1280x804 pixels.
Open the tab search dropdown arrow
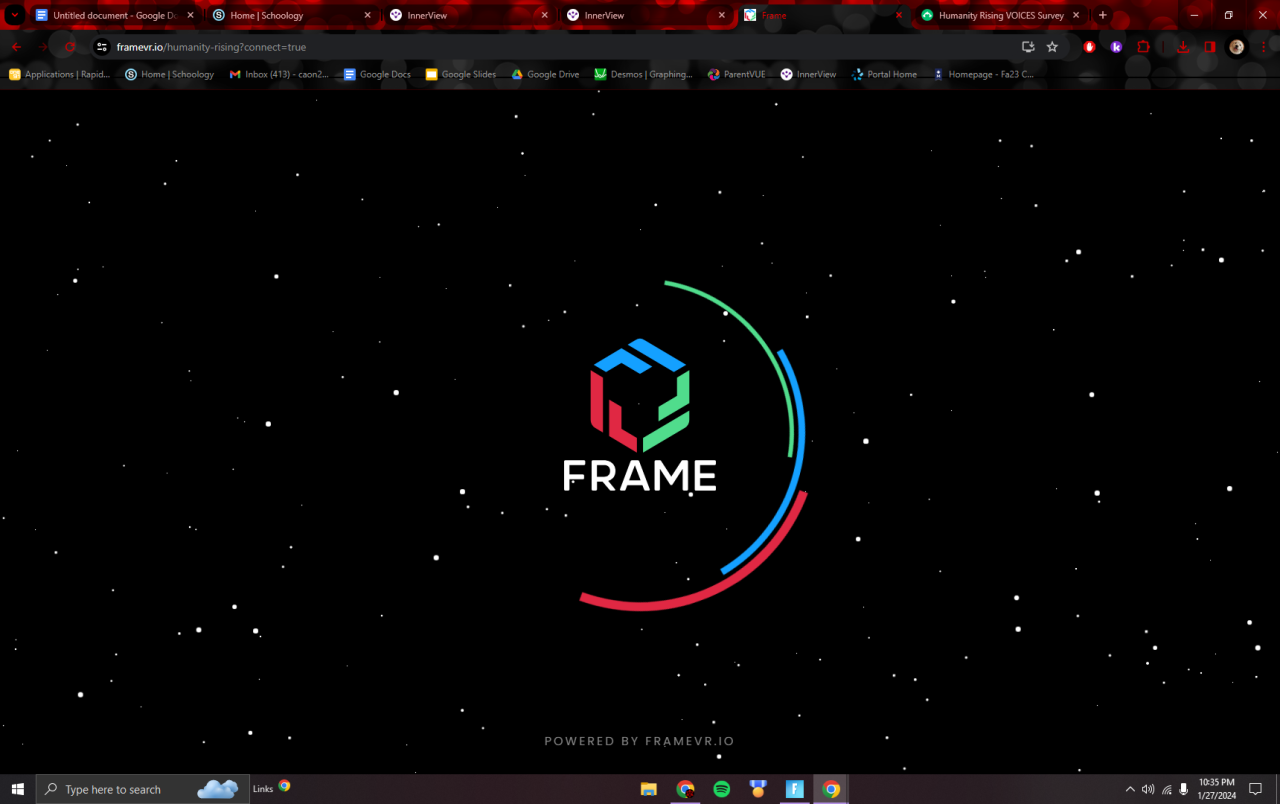(15, 15)
